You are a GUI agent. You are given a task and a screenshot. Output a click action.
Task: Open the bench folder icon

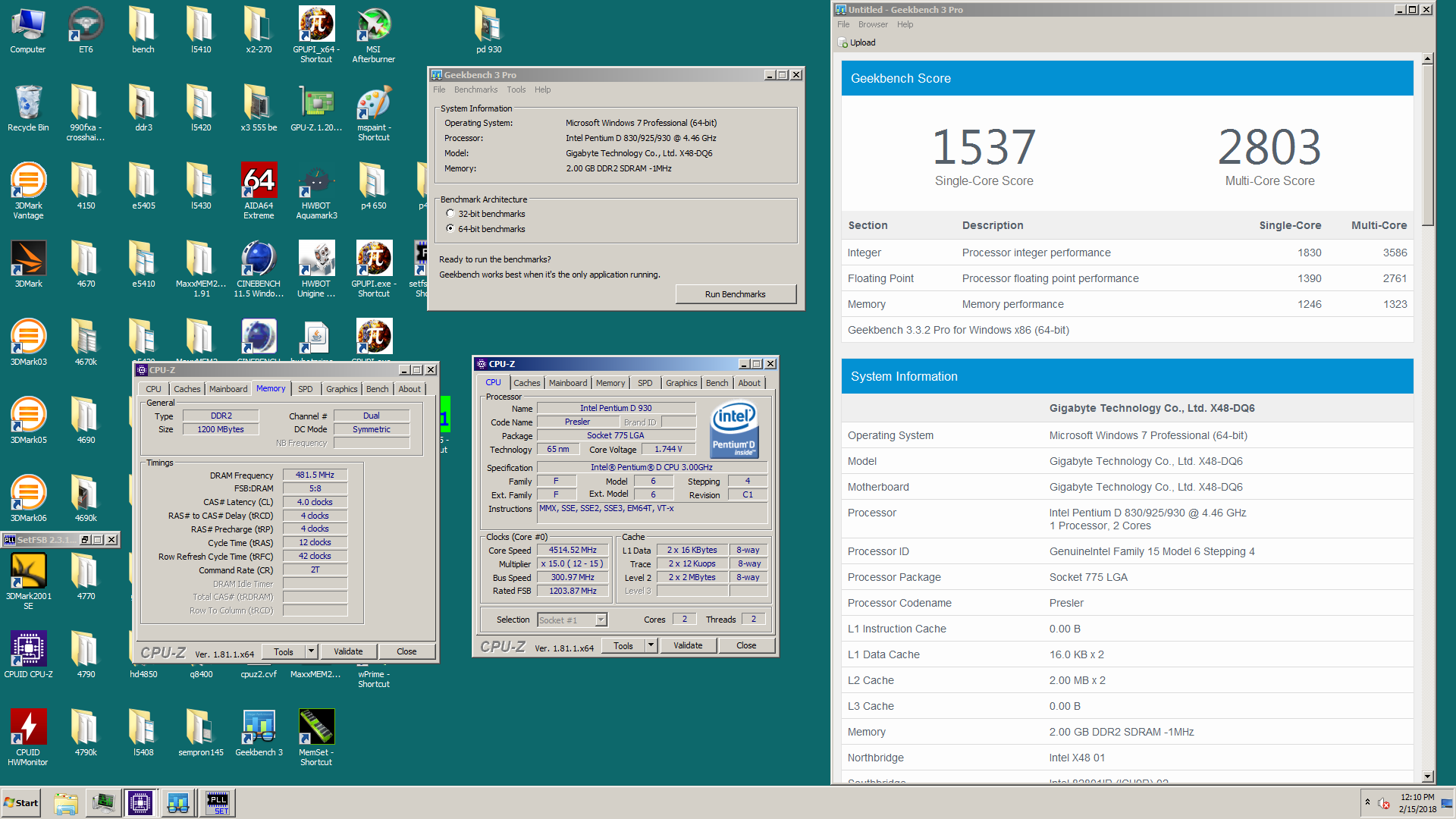click(143, 30)
